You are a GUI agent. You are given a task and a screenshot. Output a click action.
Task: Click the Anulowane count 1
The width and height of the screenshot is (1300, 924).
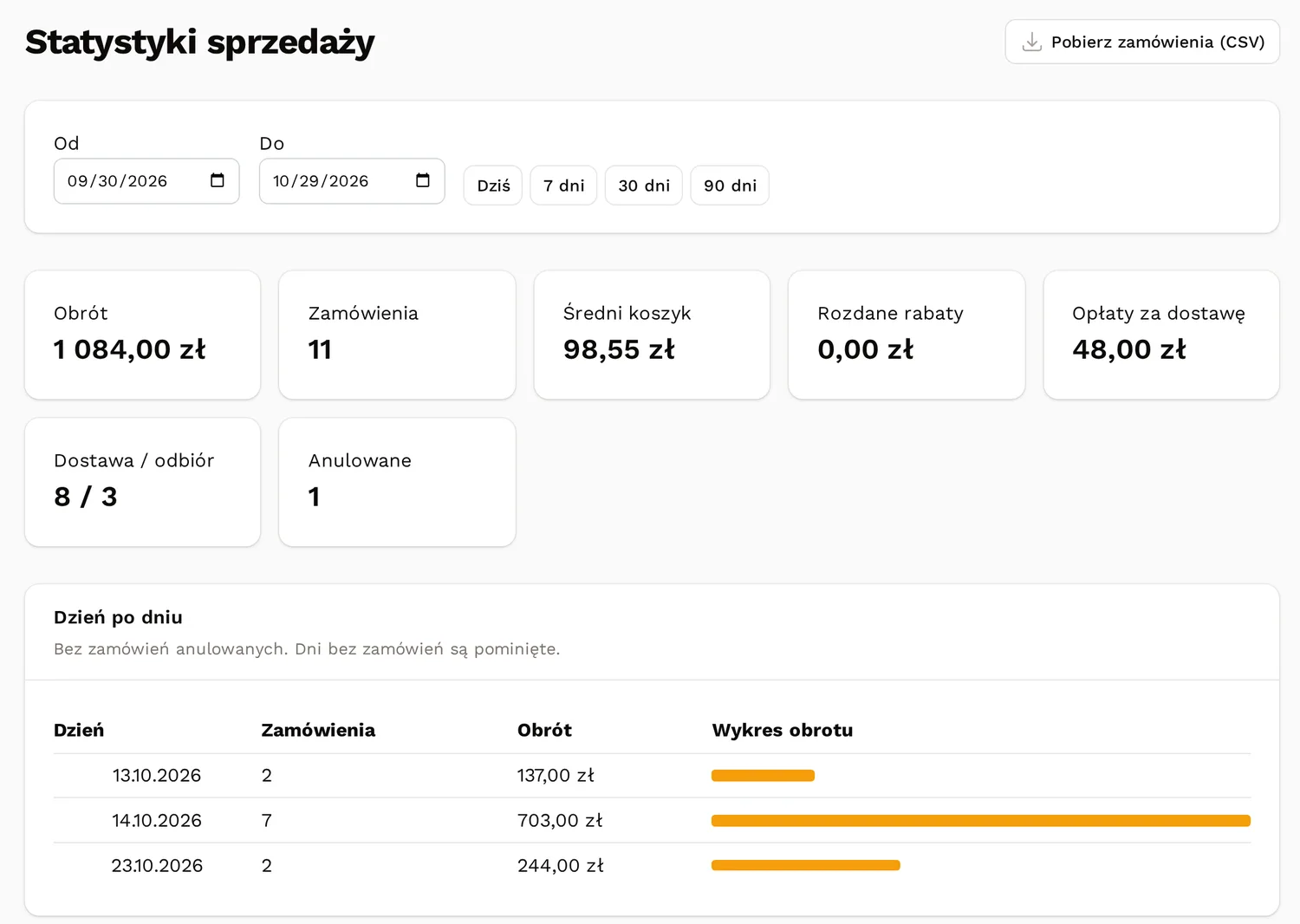315,497
